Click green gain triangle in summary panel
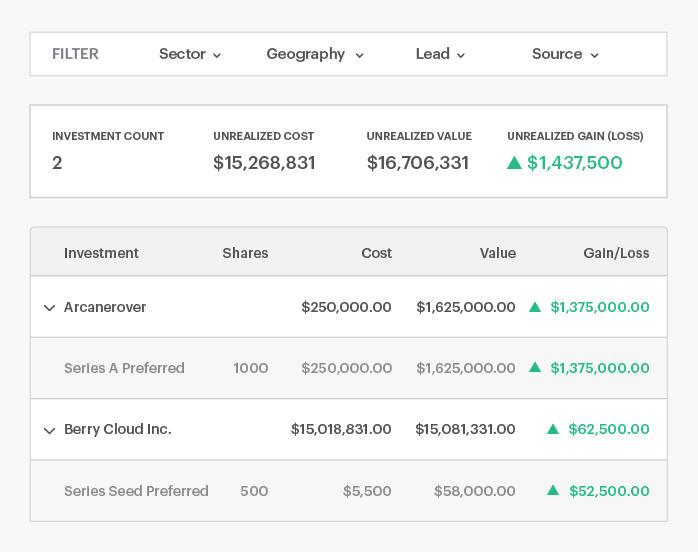The image size is (698, 552). 514,162
